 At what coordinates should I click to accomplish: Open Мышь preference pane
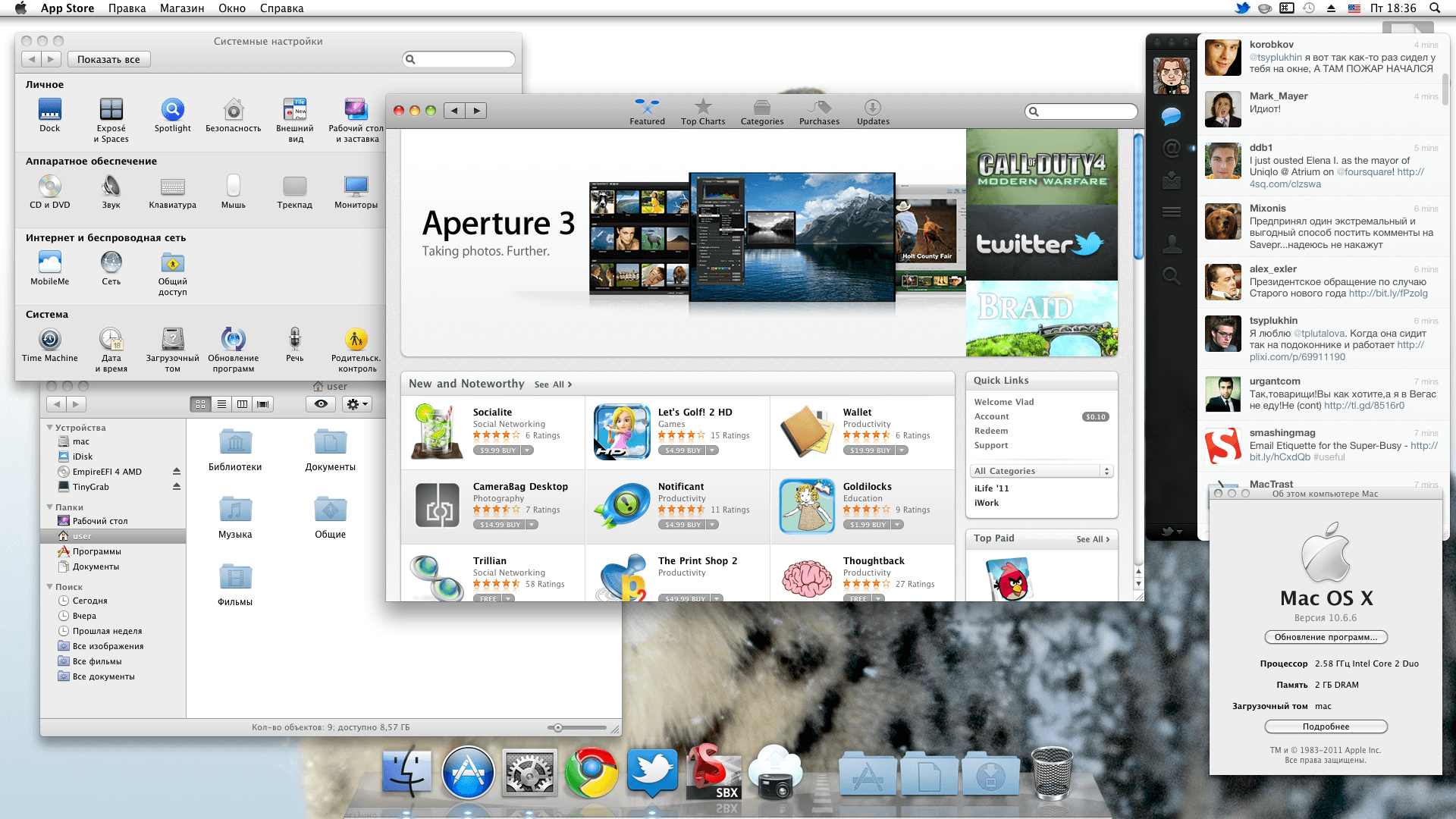[234, 192]
